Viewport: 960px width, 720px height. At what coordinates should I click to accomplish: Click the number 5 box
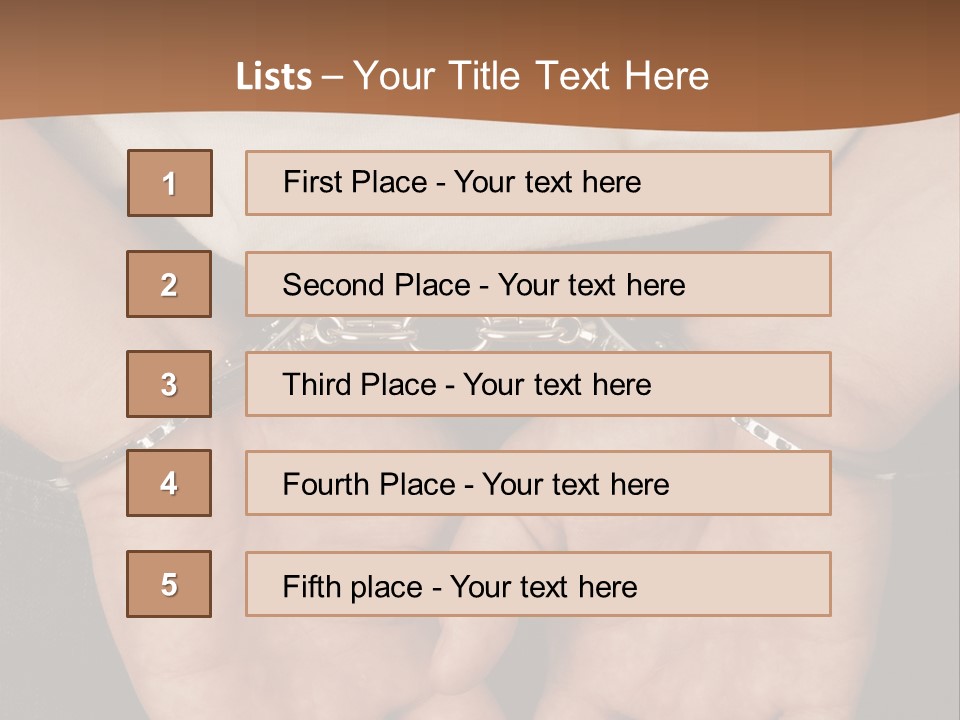point(169,584)
